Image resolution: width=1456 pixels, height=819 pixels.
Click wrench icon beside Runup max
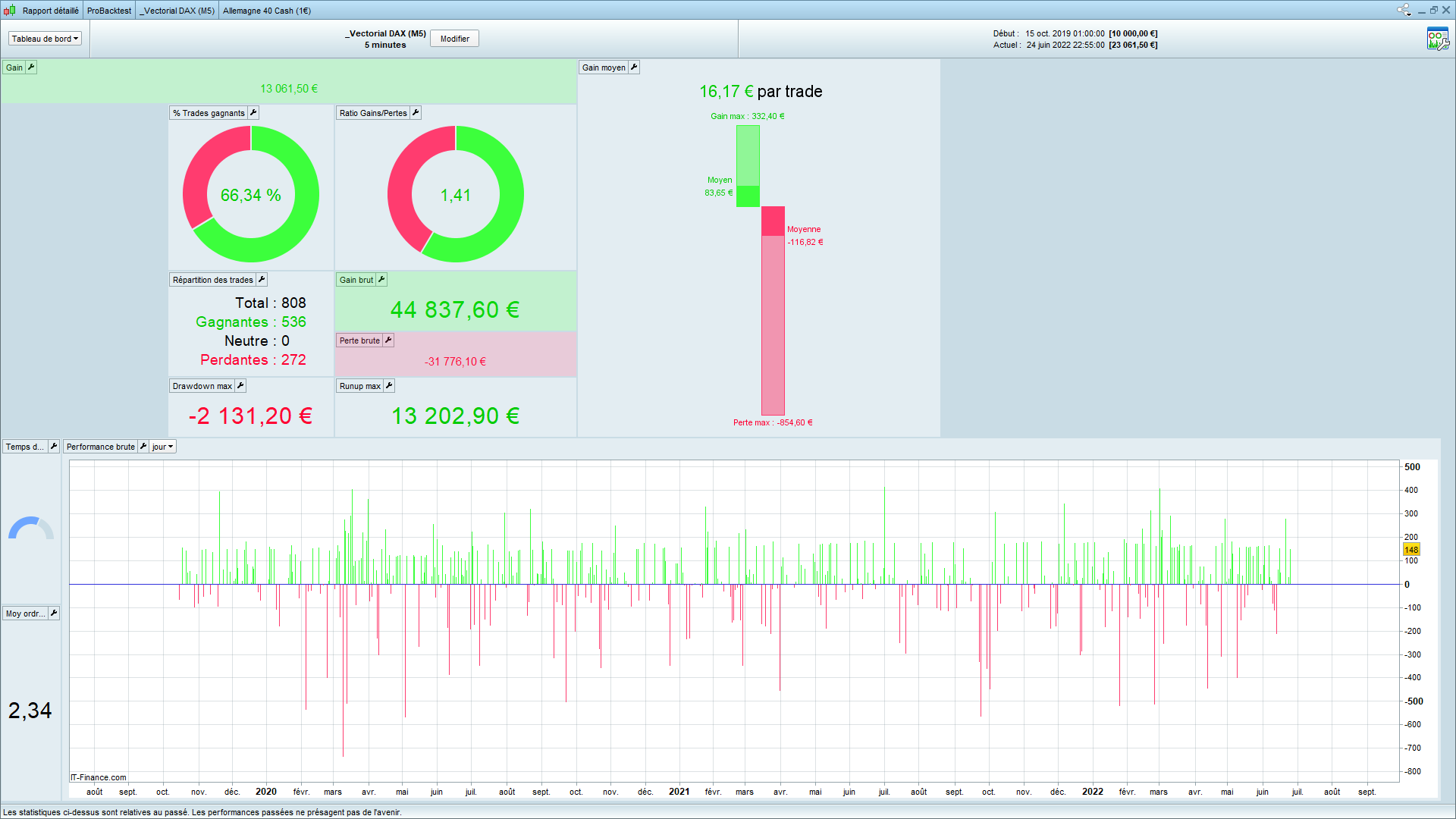389,386
